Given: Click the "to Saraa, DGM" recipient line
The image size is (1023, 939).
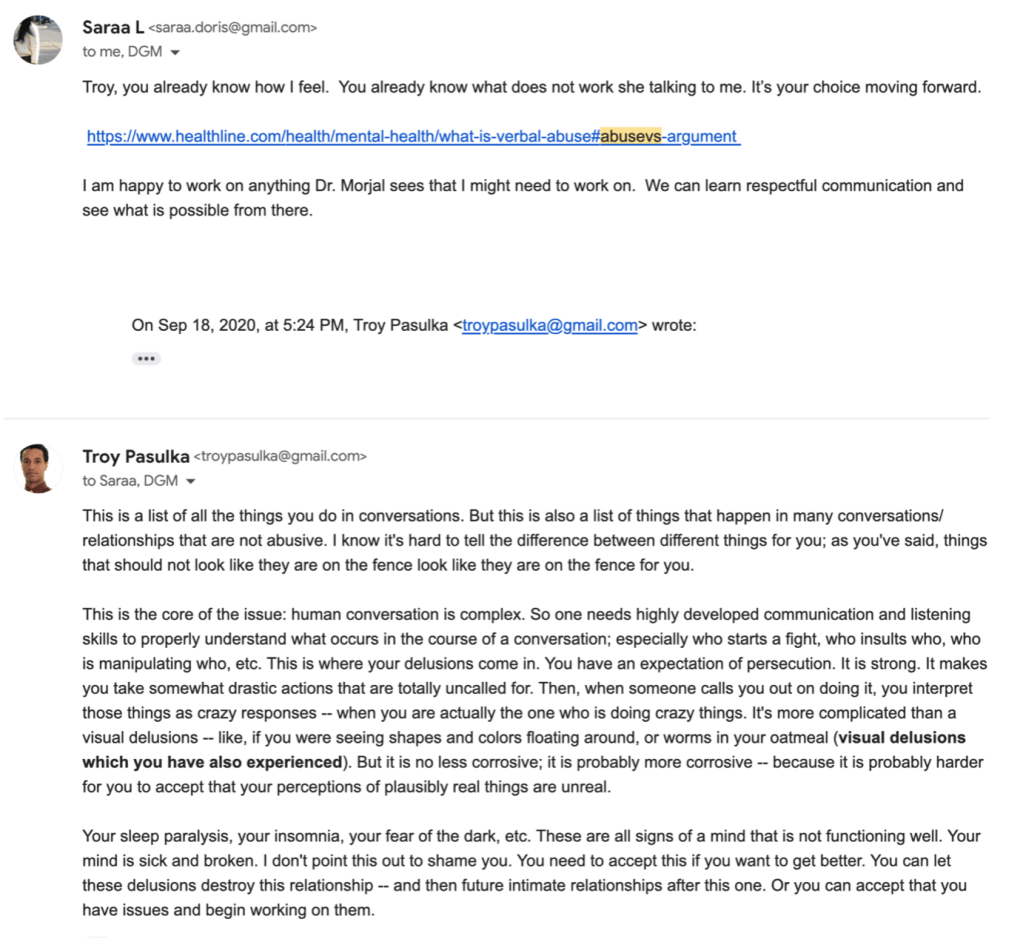Looking at the screenshot, I should [129, 481].
